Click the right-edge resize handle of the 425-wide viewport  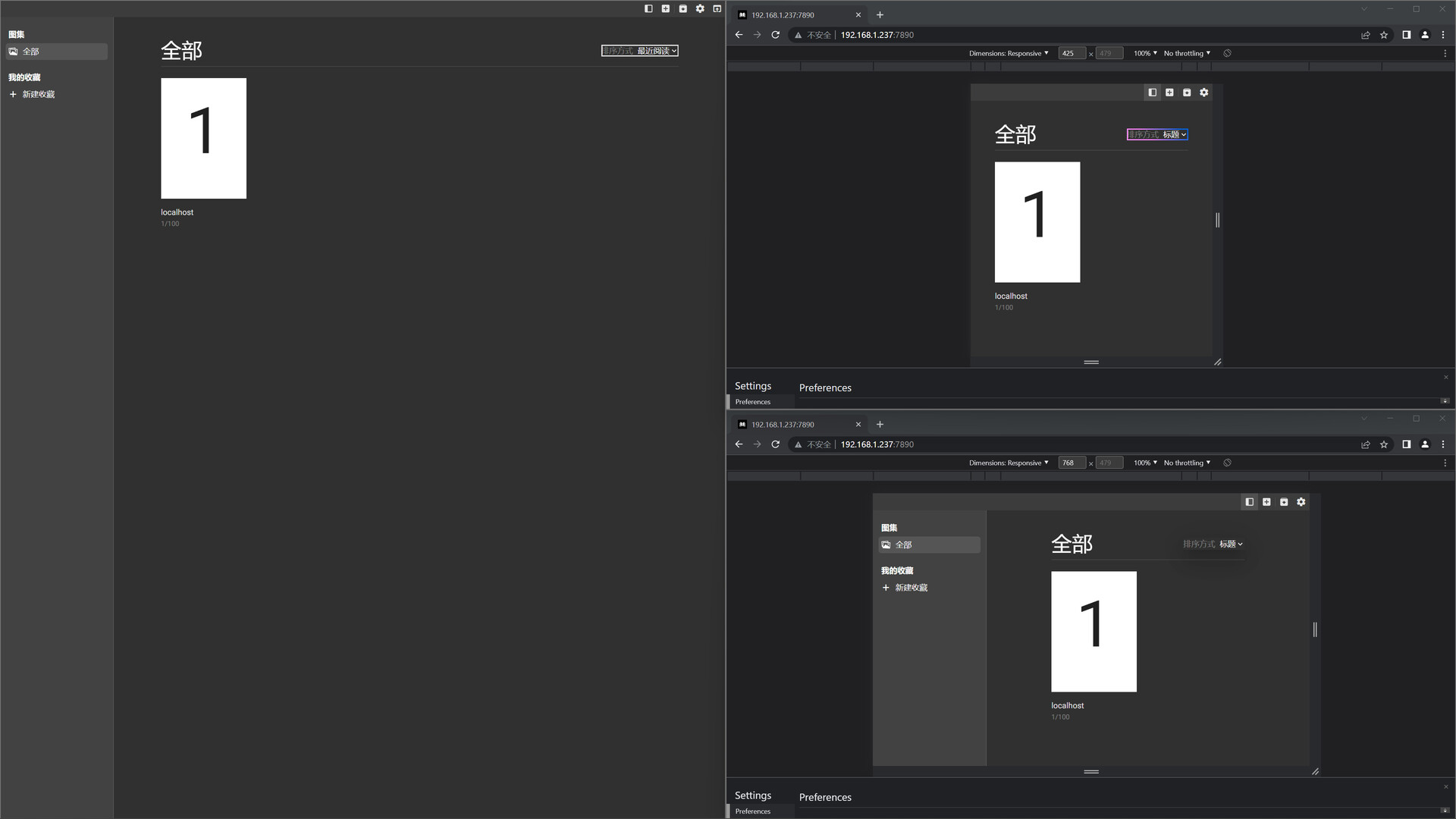(1218, 220)
